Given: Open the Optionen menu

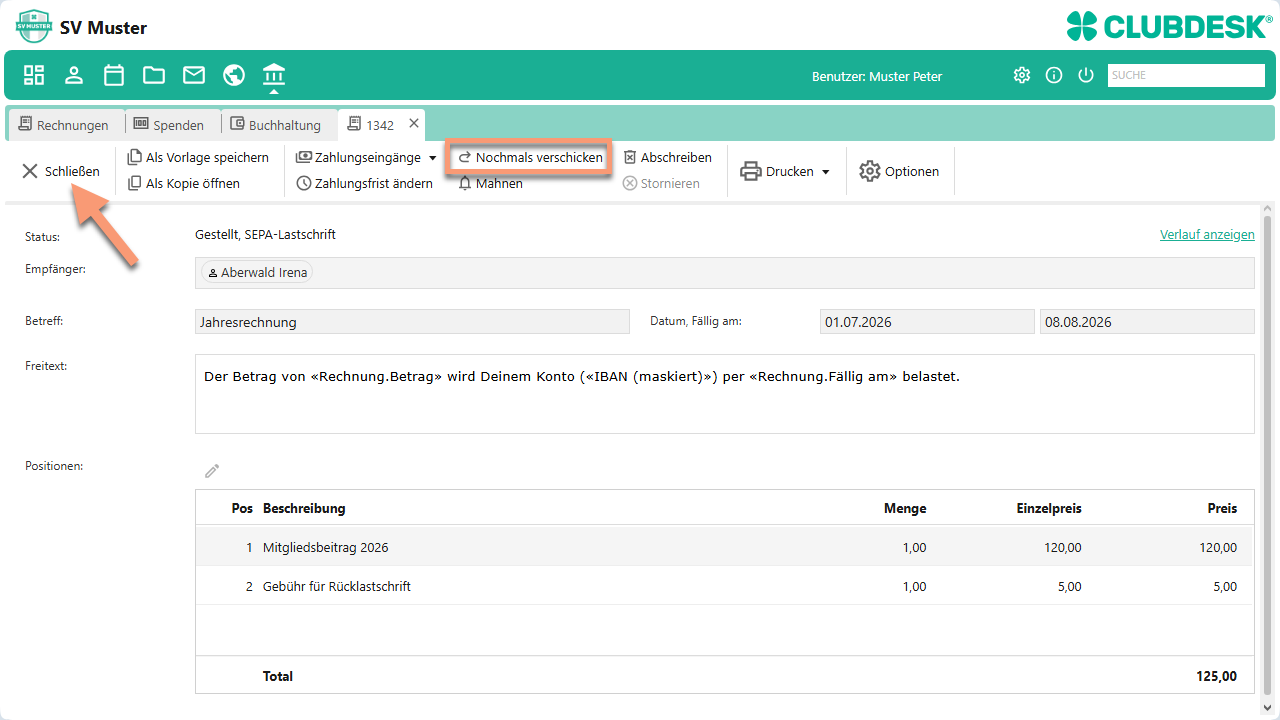Looking at the screenshot, I should (899, 171).
